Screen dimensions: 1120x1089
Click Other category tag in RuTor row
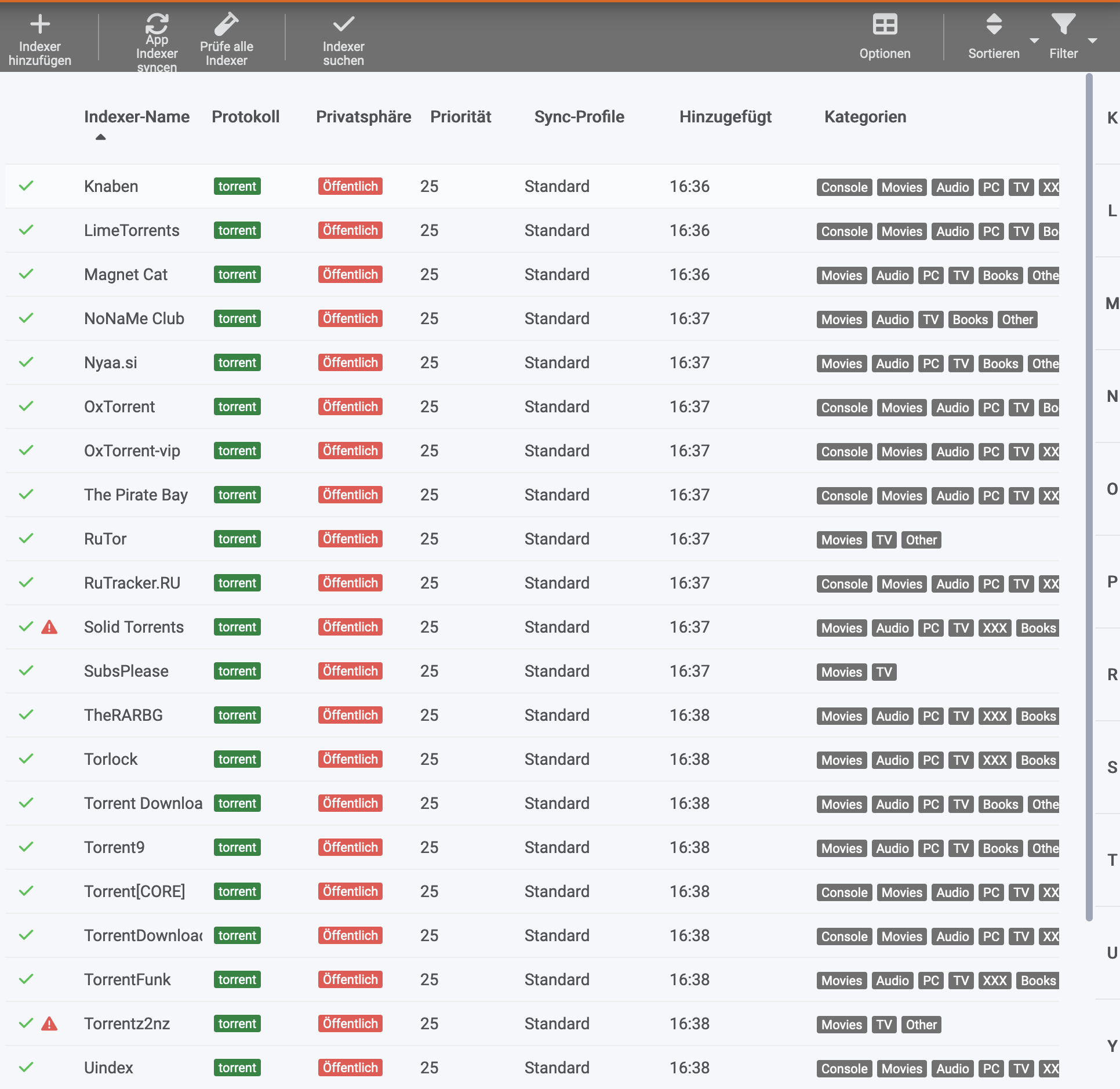tap(921, 540)
